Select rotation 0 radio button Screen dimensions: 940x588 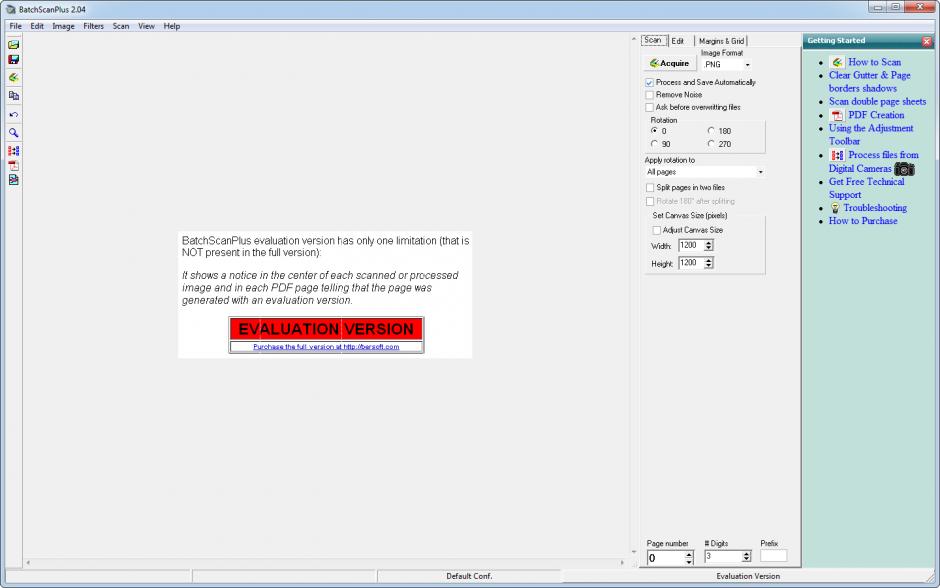[x=654, y=131]
